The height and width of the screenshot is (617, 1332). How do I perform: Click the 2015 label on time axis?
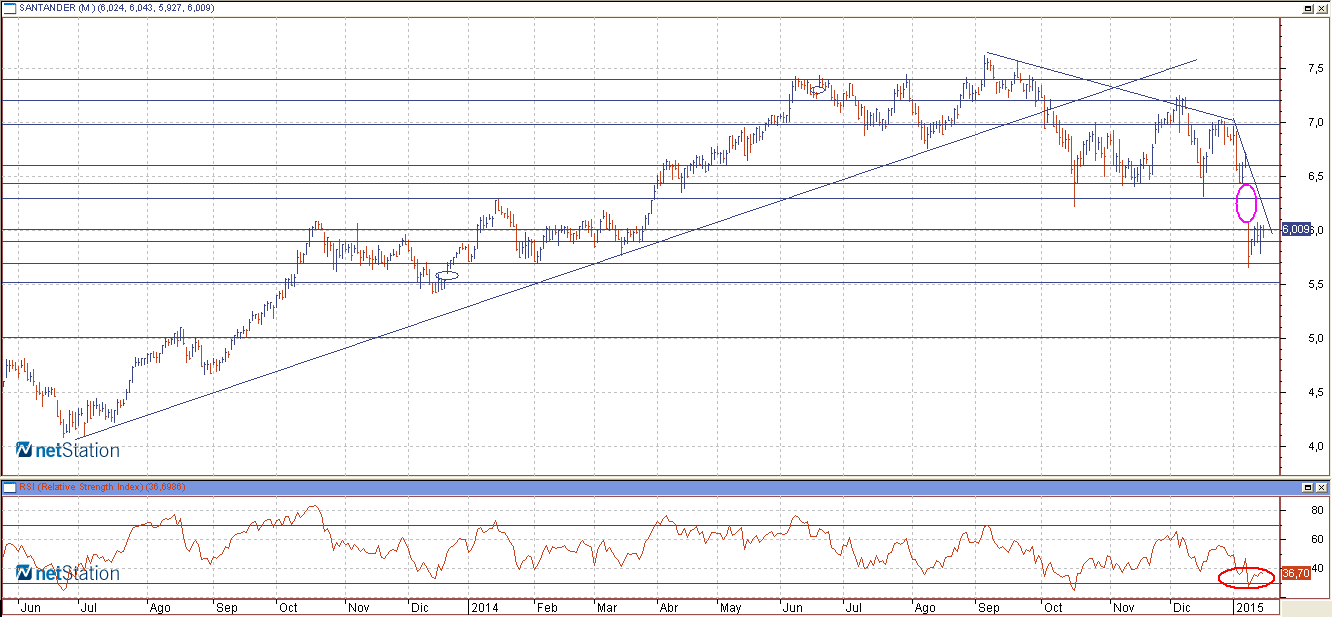click(x=1251, y=607)
